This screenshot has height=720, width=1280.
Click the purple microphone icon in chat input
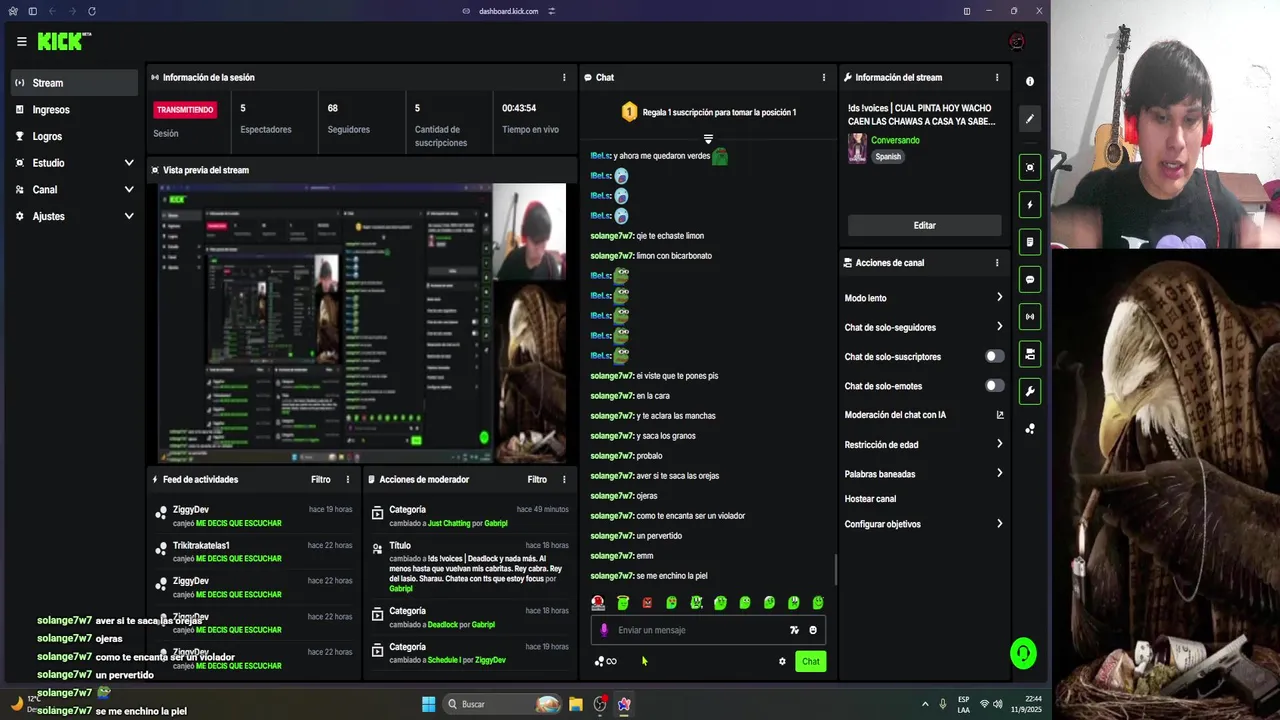[603, 630]
